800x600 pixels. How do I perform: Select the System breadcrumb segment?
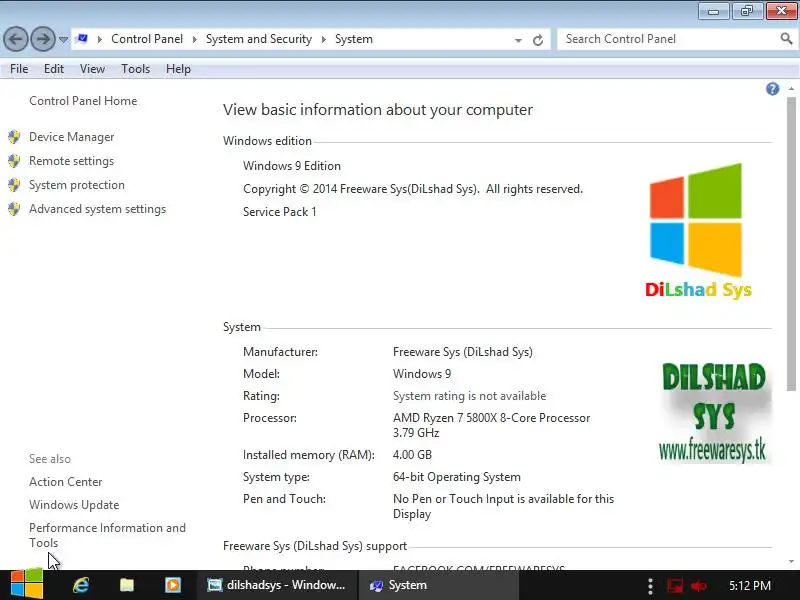[x=354, y=39]
